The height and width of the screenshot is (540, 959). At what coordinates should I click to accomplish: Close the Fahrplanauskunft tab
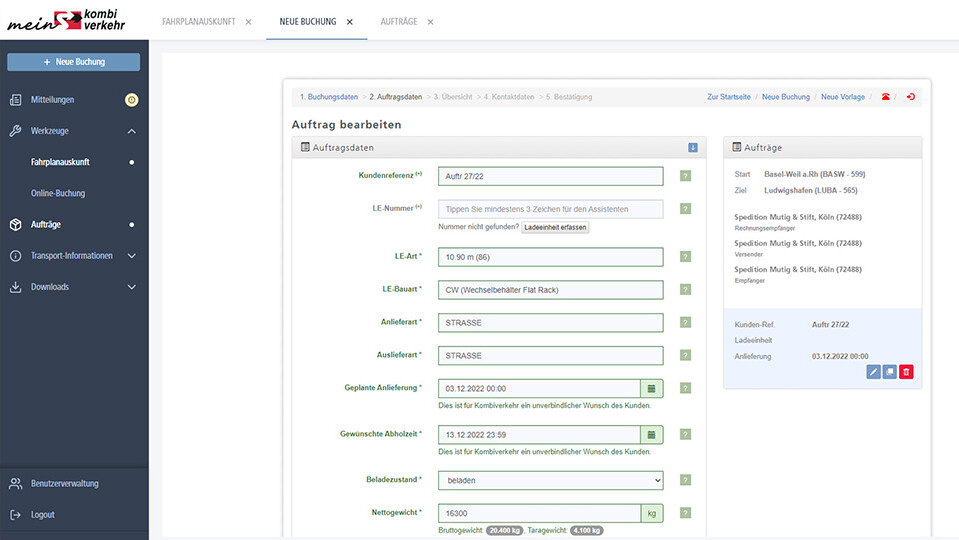(x=248, y=22)
